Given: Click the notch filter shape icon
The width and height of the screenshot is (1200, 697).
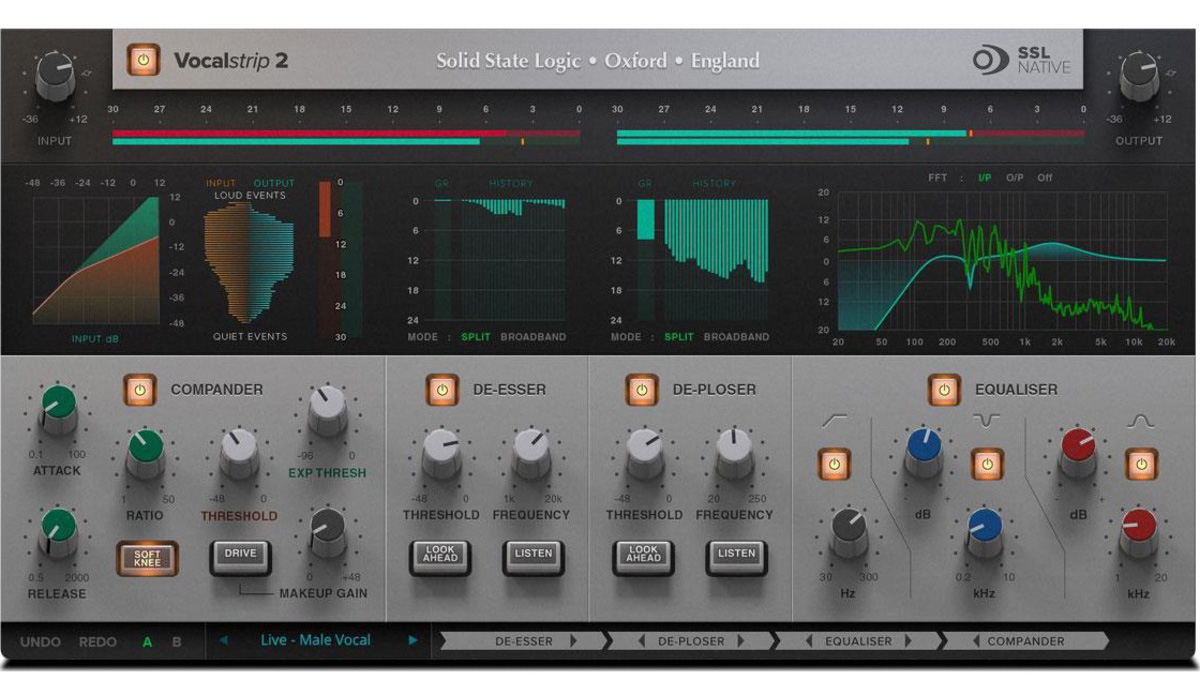Looking at the screenshot, I should click(988, 422).
